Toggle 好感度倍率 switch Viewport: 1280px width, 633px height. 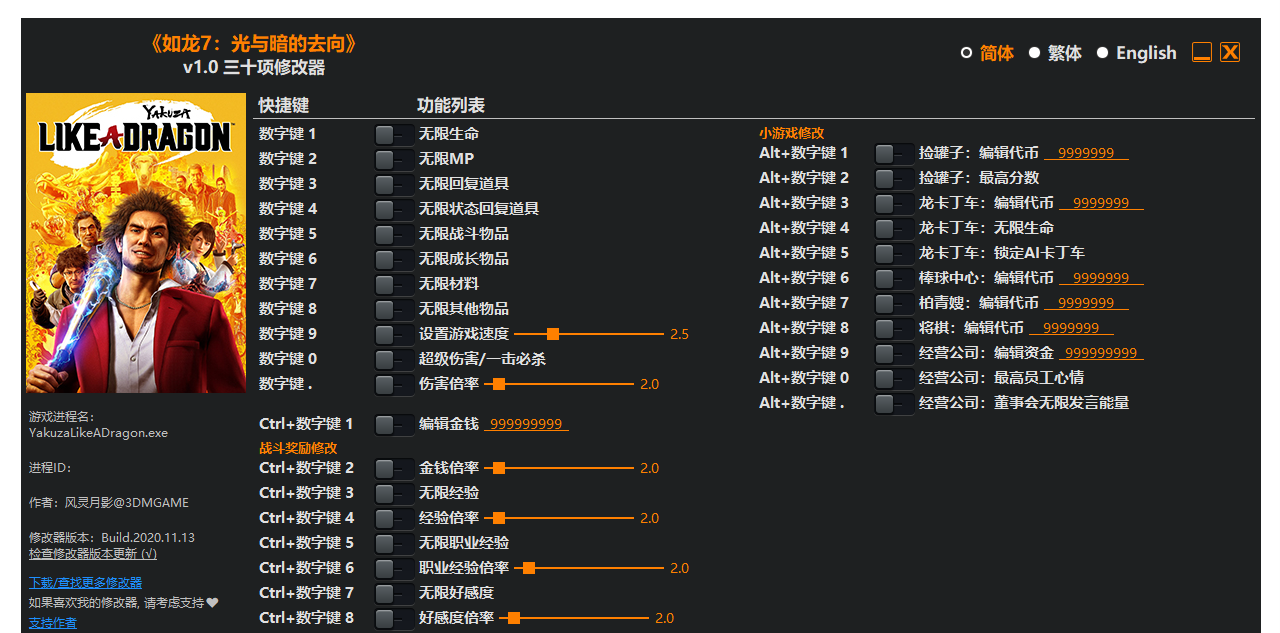point(394,618)
